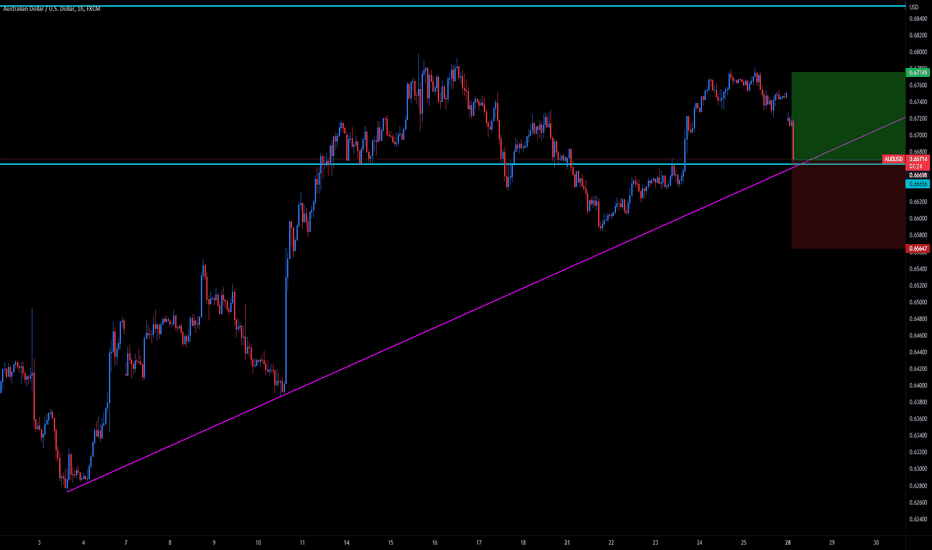Click the 0.66000 price axis value

click(x=918, y=218)
